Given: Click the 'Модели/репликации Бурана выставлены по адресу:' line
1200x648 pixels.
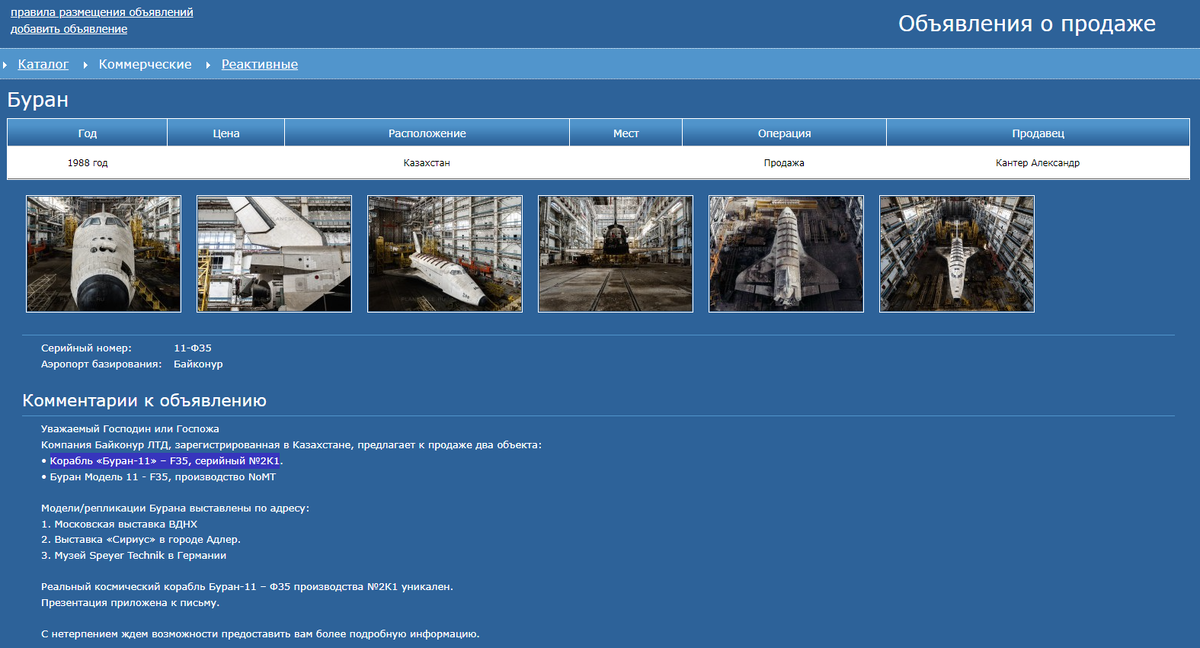Looking at the screenshot, I should [x=175, y=508].
